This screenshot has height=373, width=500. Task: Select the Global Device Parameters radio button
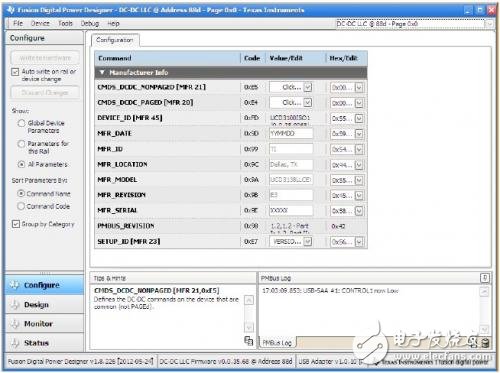(21, 123)
